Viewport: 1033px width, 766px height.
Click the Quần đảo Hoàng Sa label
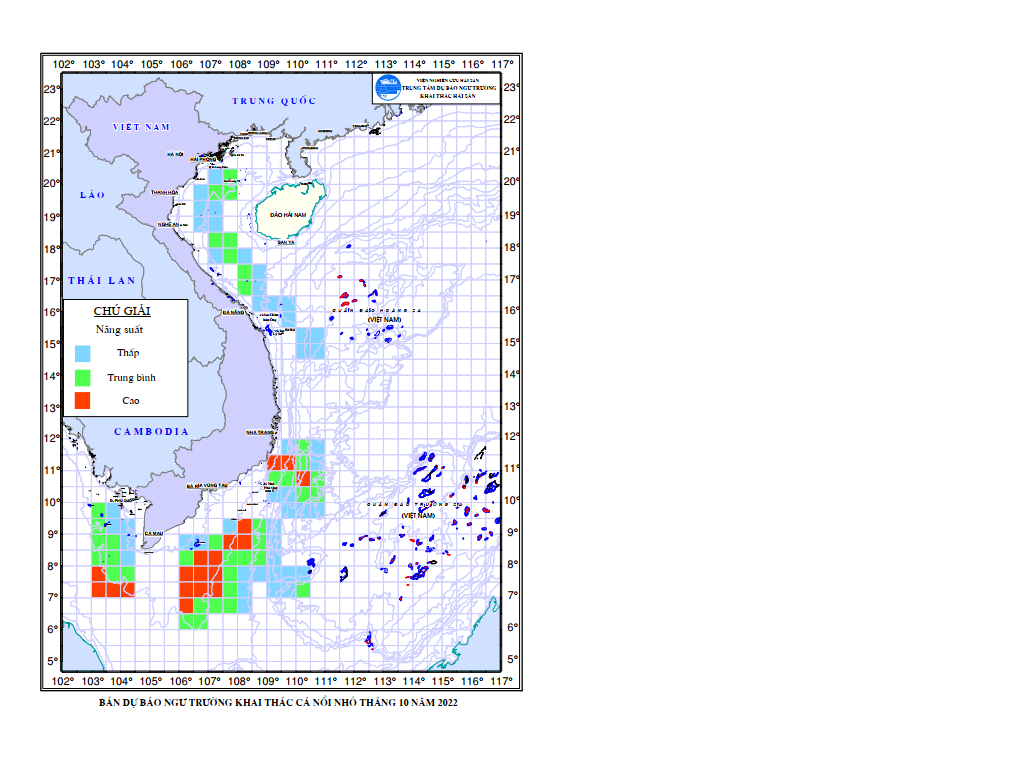[x=376, y=310]
